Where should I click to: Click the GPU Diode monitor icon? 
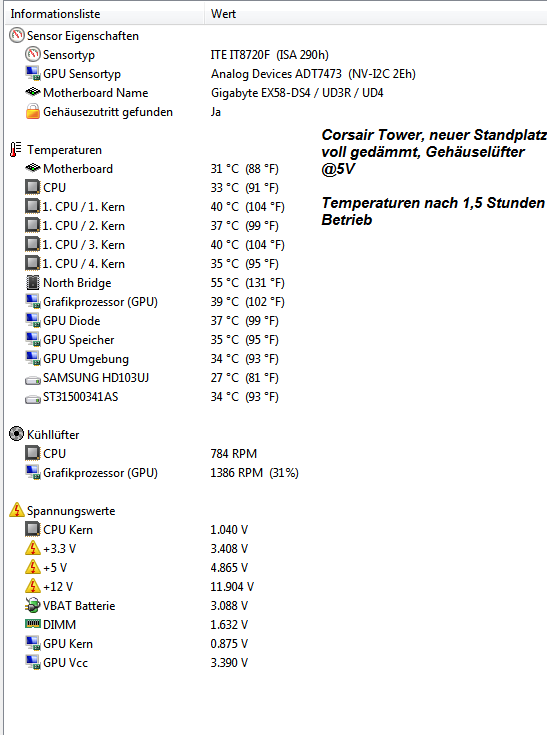33,321
